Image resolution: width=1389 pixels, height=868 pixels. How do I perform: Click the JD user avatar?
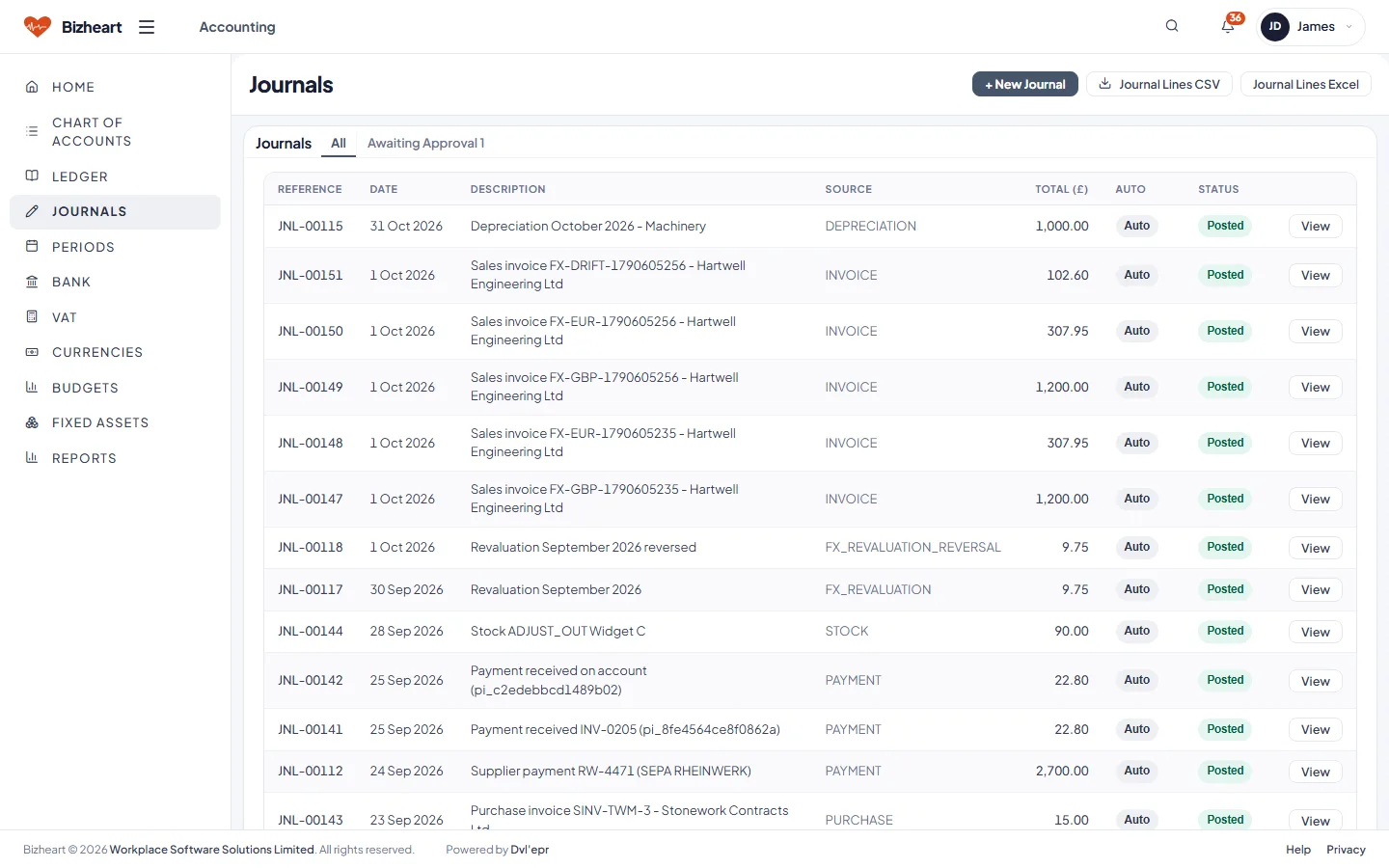click(x=1275, y=27)
